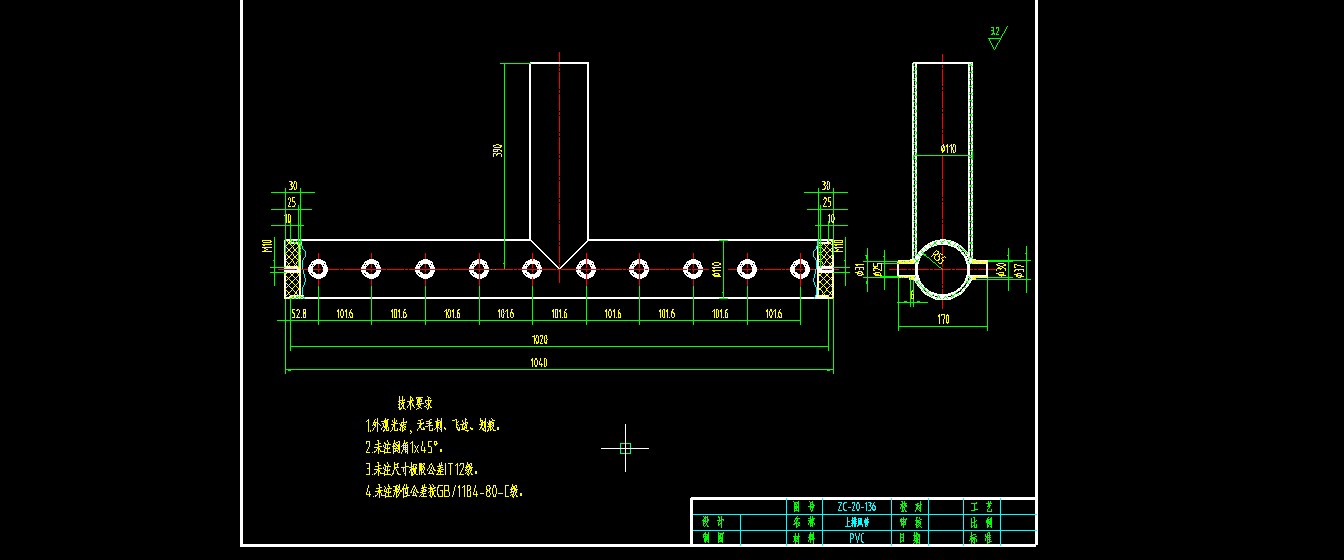Select note 4 mentioning GB/1184-80

445,491
